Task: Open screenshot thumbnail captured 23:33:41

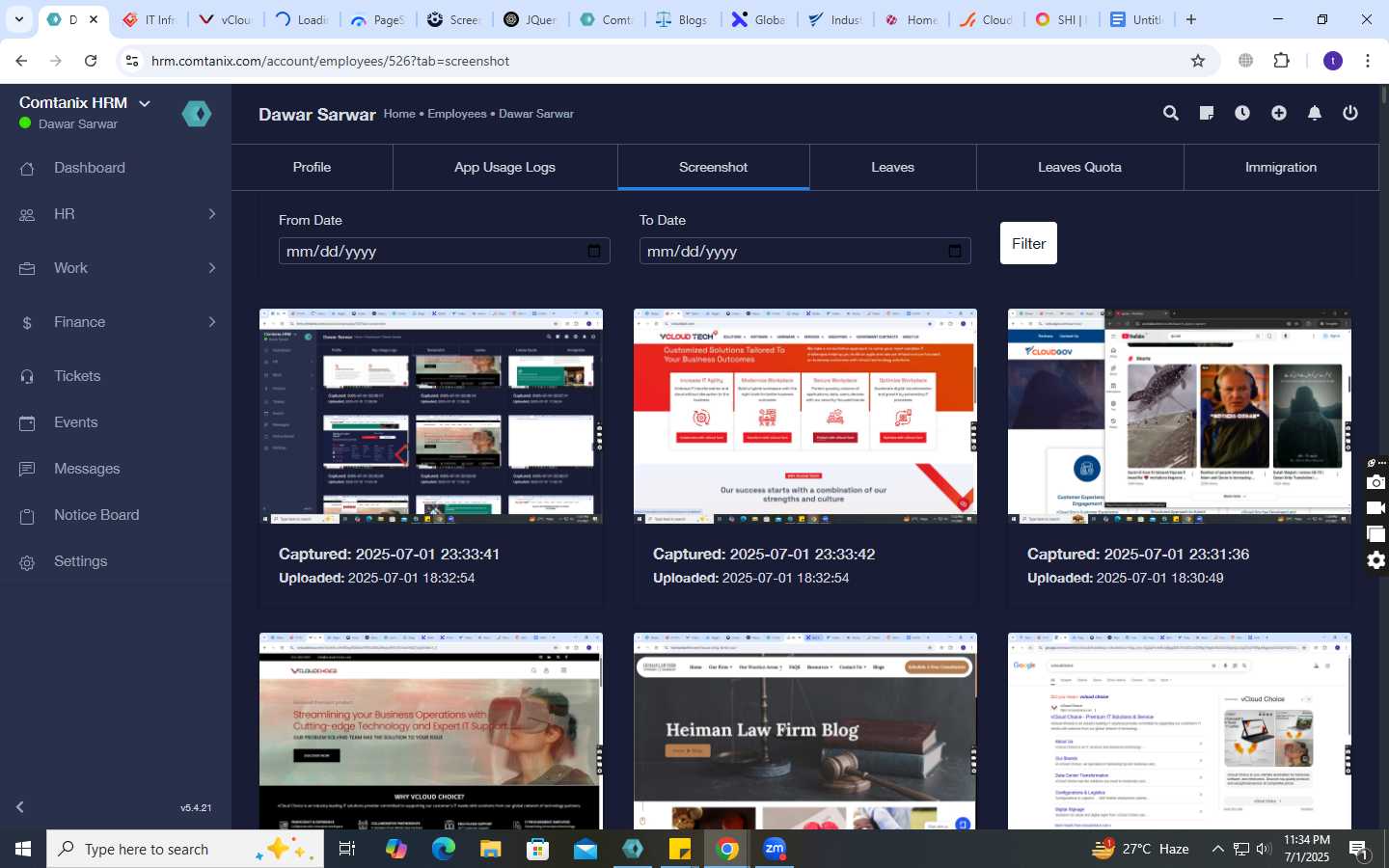Action: [431, 416]
